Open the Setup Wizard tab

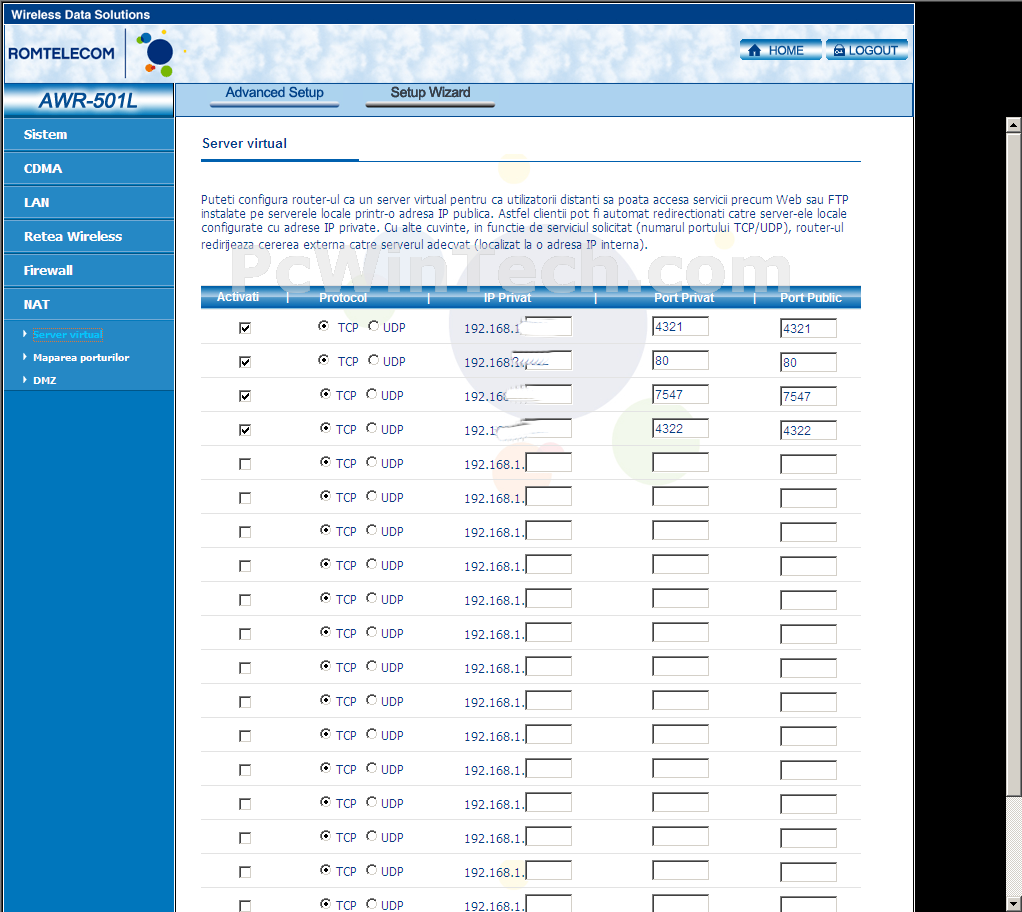[430, 93]
